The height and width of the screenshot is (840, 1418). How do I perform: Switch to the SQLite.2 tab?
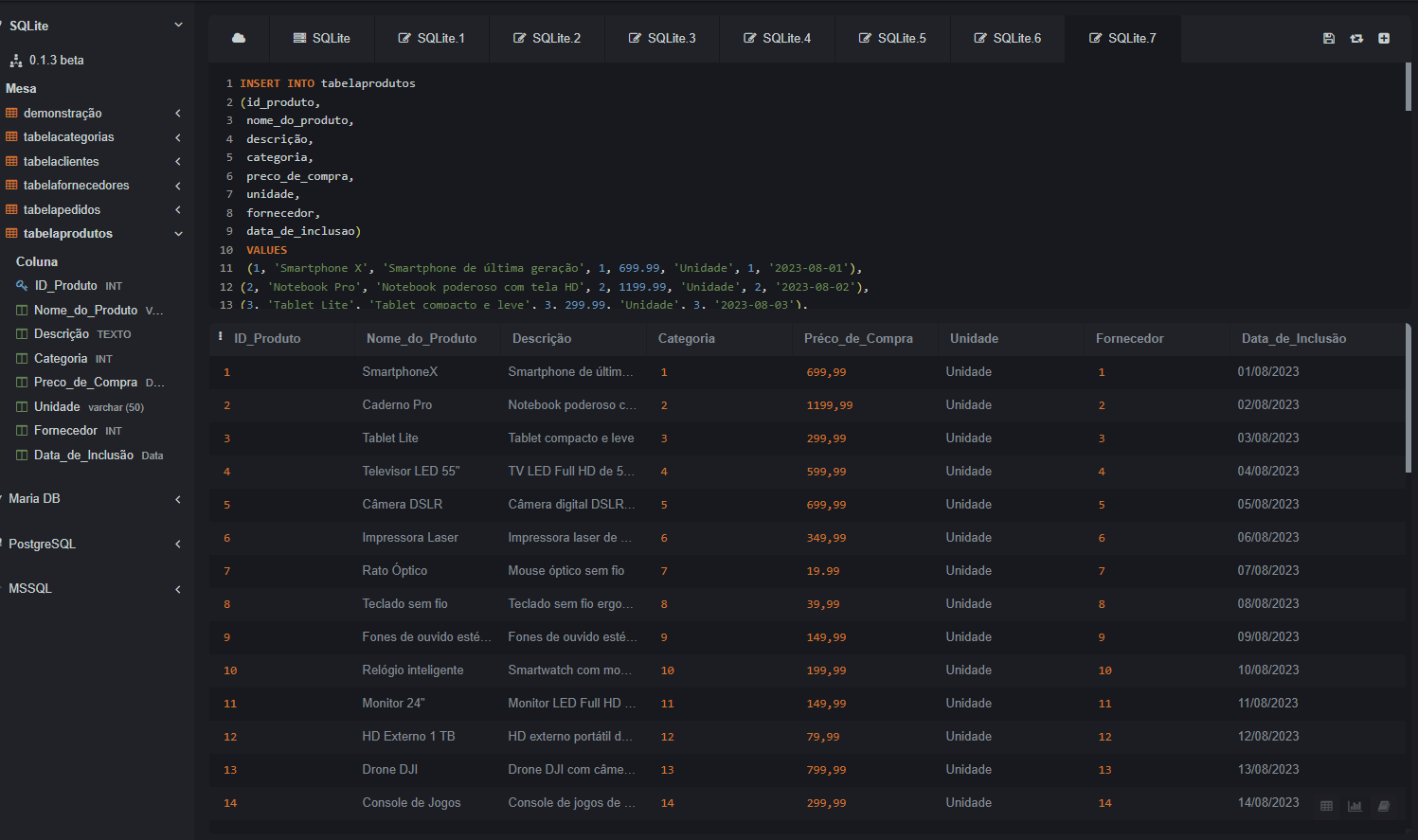[547, 38]
